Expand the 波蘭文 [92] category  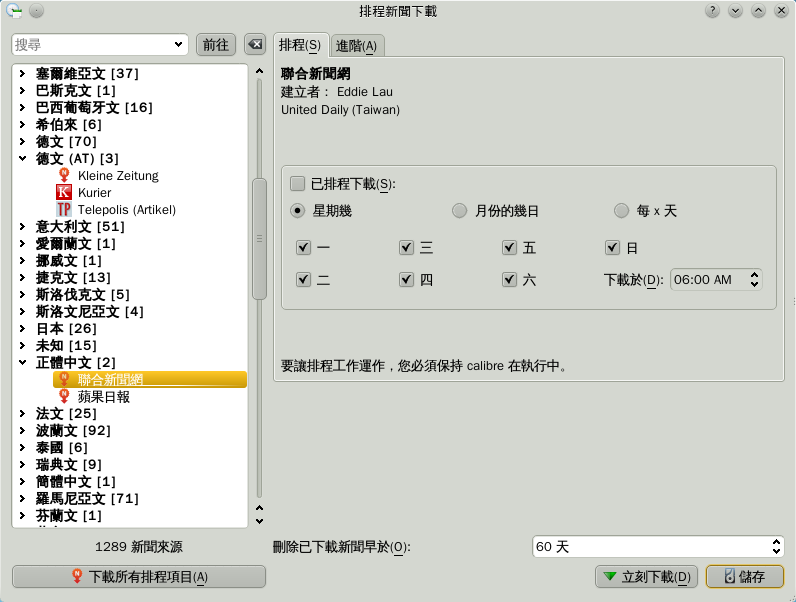(22, 430)
